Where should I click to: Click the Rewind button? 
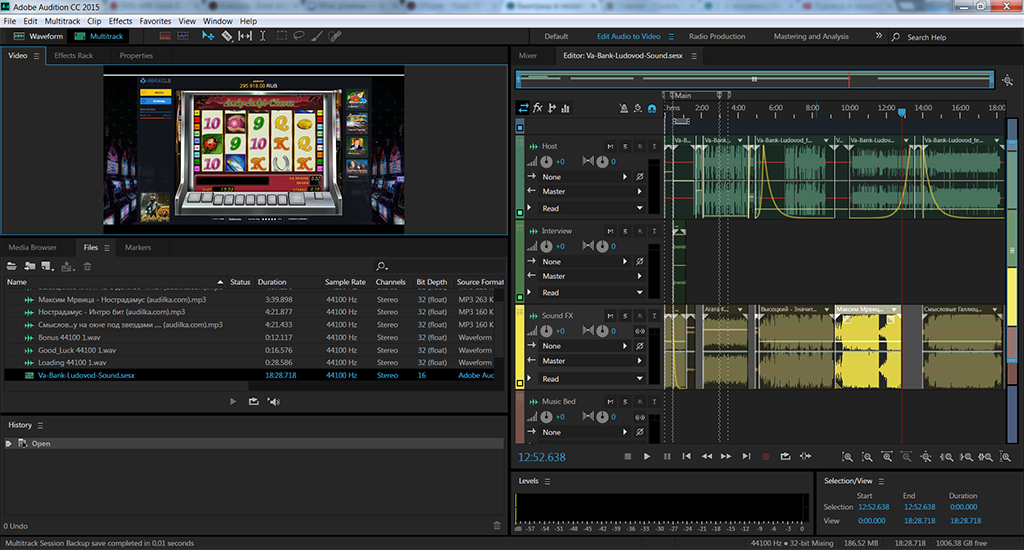click(x=707, y=457)
